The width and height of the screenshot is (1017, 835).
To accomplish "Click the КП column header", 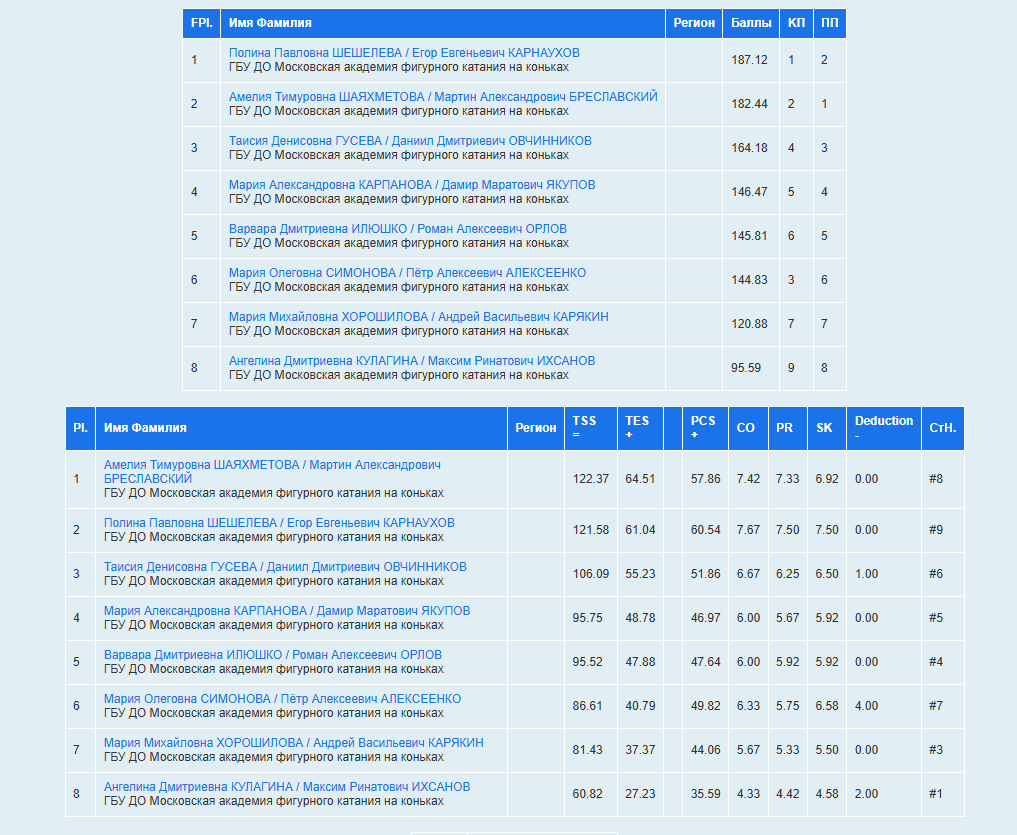I will [x=796, y=23].
